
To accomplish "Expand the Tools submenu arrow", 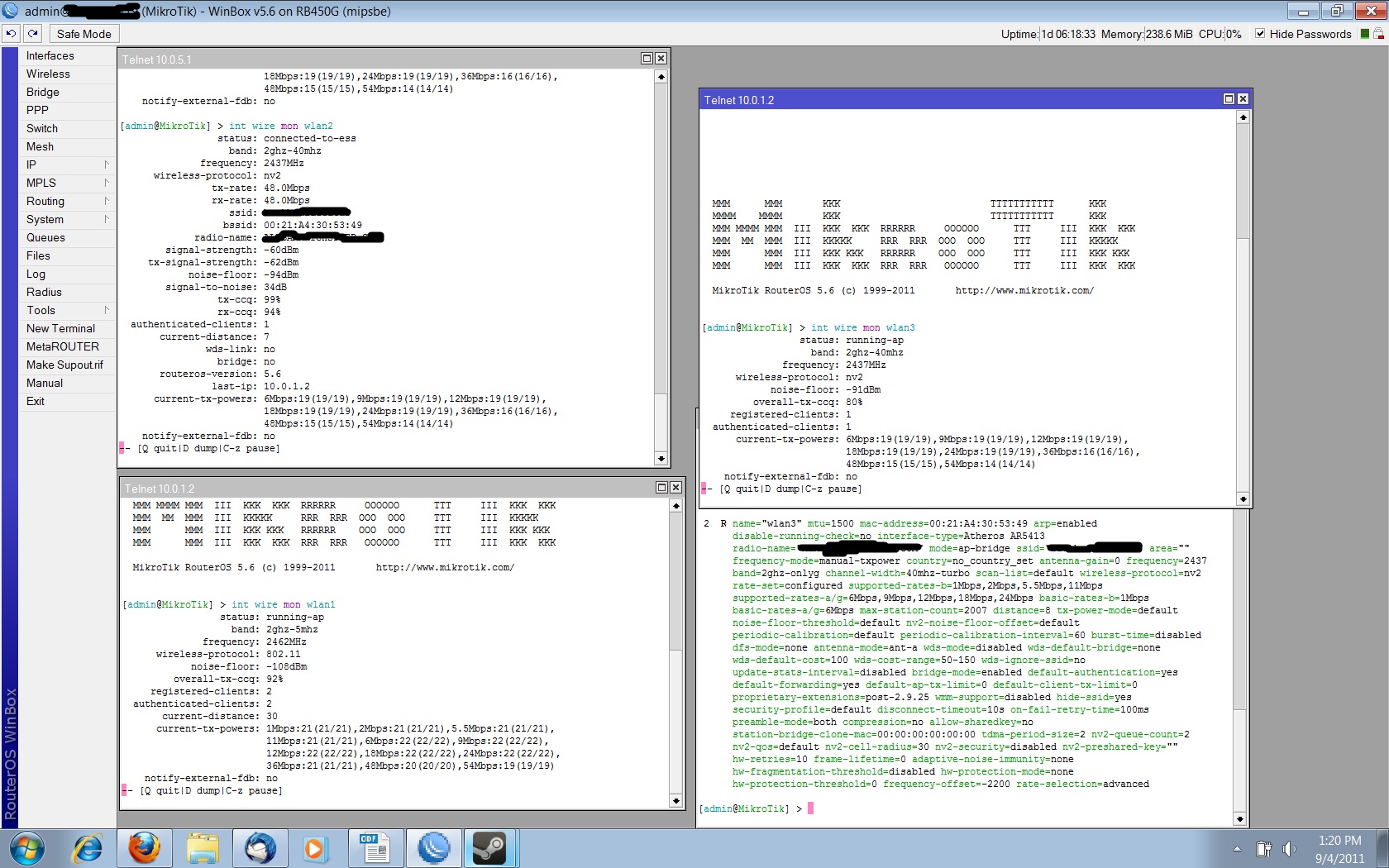I will pyautogui.click(x=107, y=310).
